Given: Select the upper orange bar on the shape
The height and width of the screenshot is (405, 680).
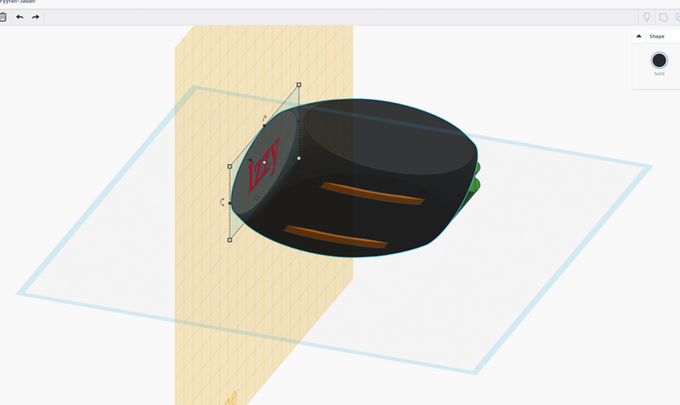Looking at the screenshot, I should click(x=372, y=193).
